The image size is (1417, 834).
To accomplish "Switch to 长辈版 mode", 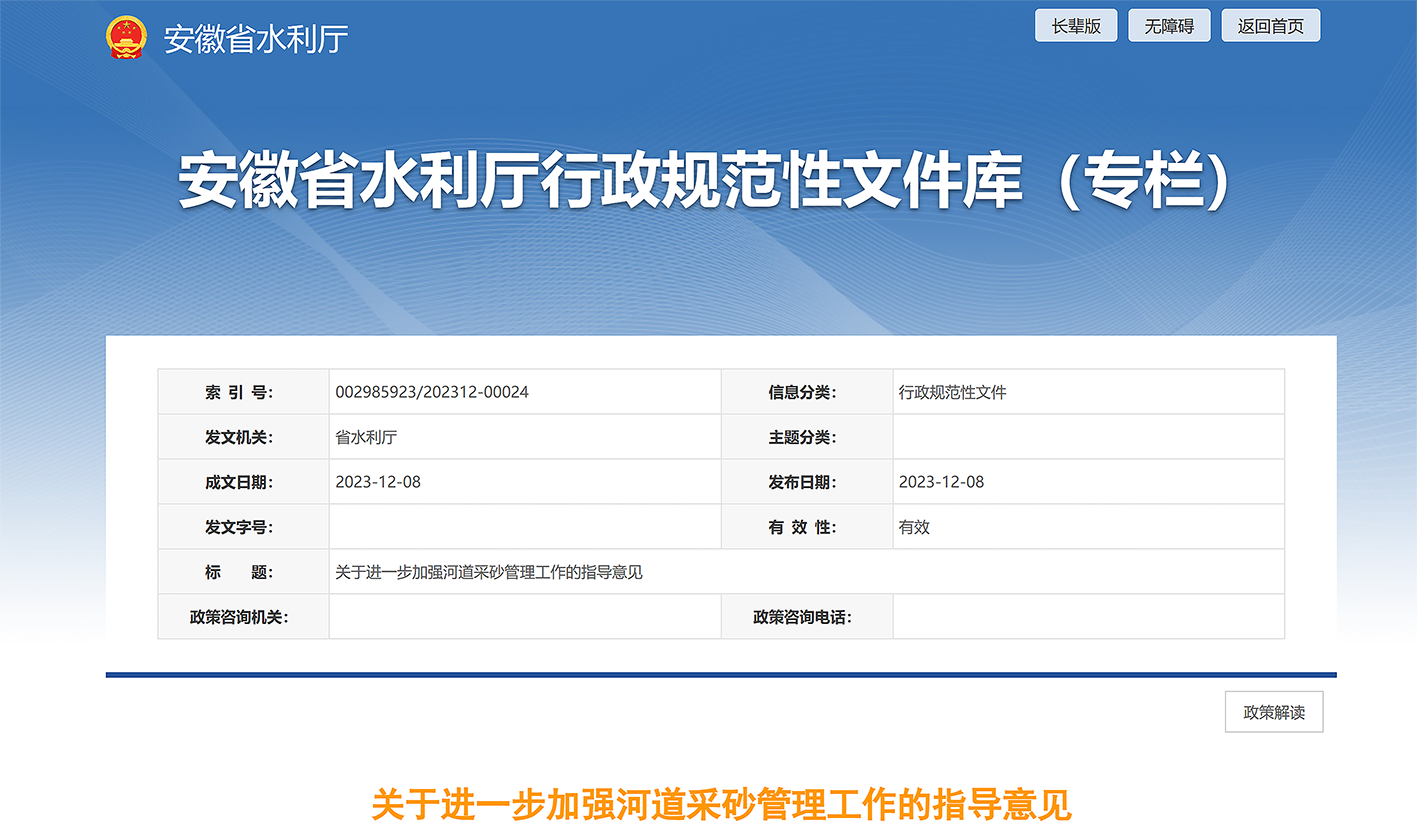I will click(1076, 26).
